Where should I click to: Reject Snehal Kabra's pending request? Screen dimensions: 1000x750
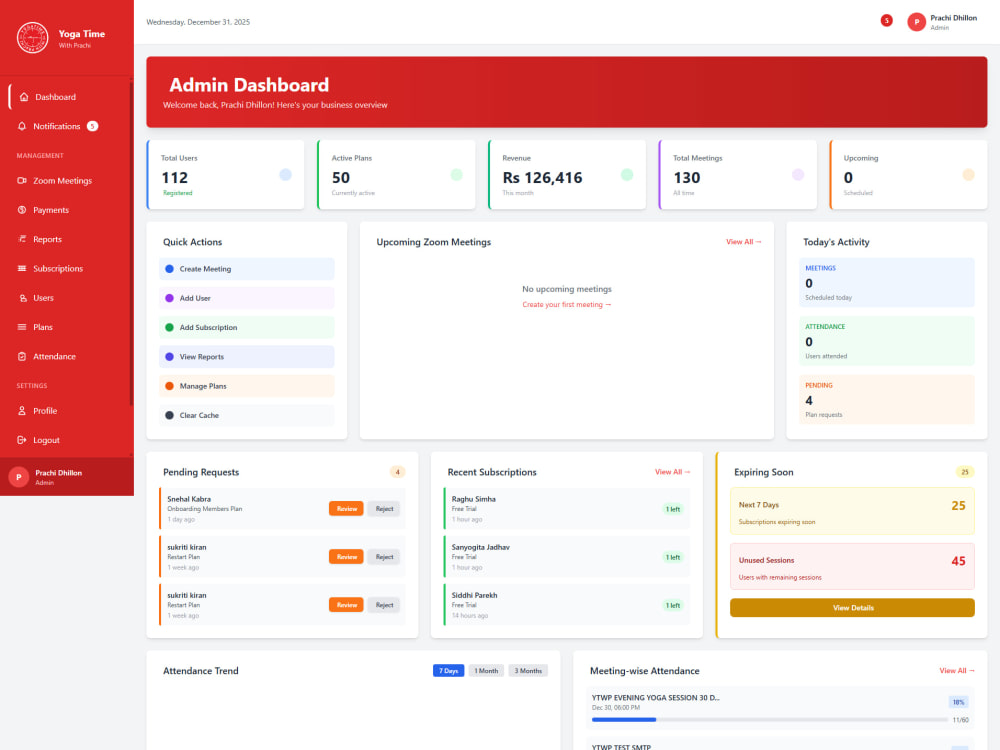tap(384, 509)
